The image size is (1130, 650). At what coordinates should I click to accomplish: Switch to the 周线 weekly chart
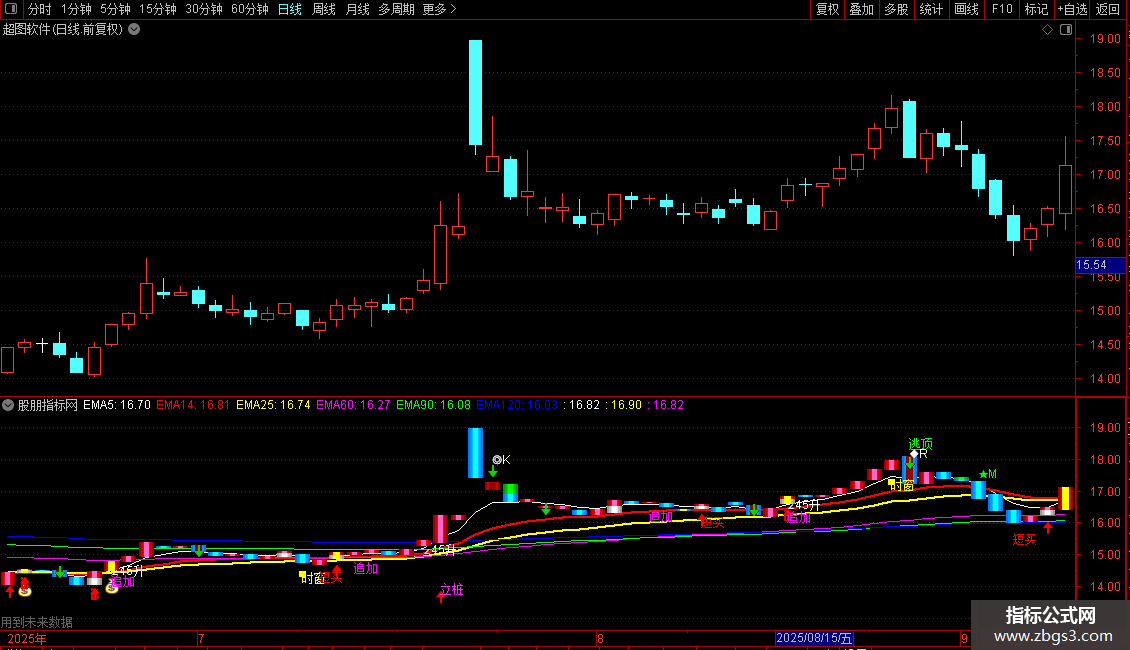pyautogui.click(x=324, y=9)
